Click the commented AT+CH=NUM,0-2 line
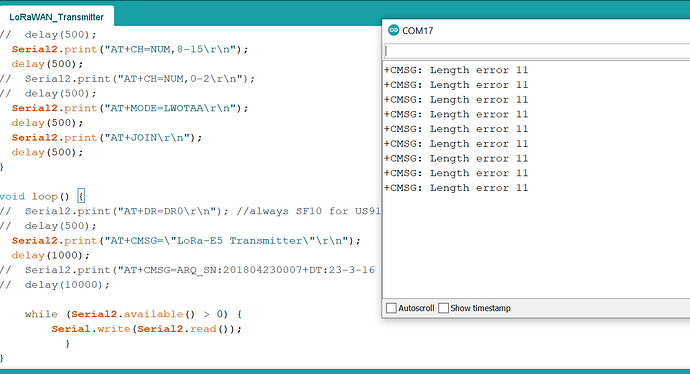Image resolution: width=690 pixels, height=374 pixels. (x=128, y=79)
